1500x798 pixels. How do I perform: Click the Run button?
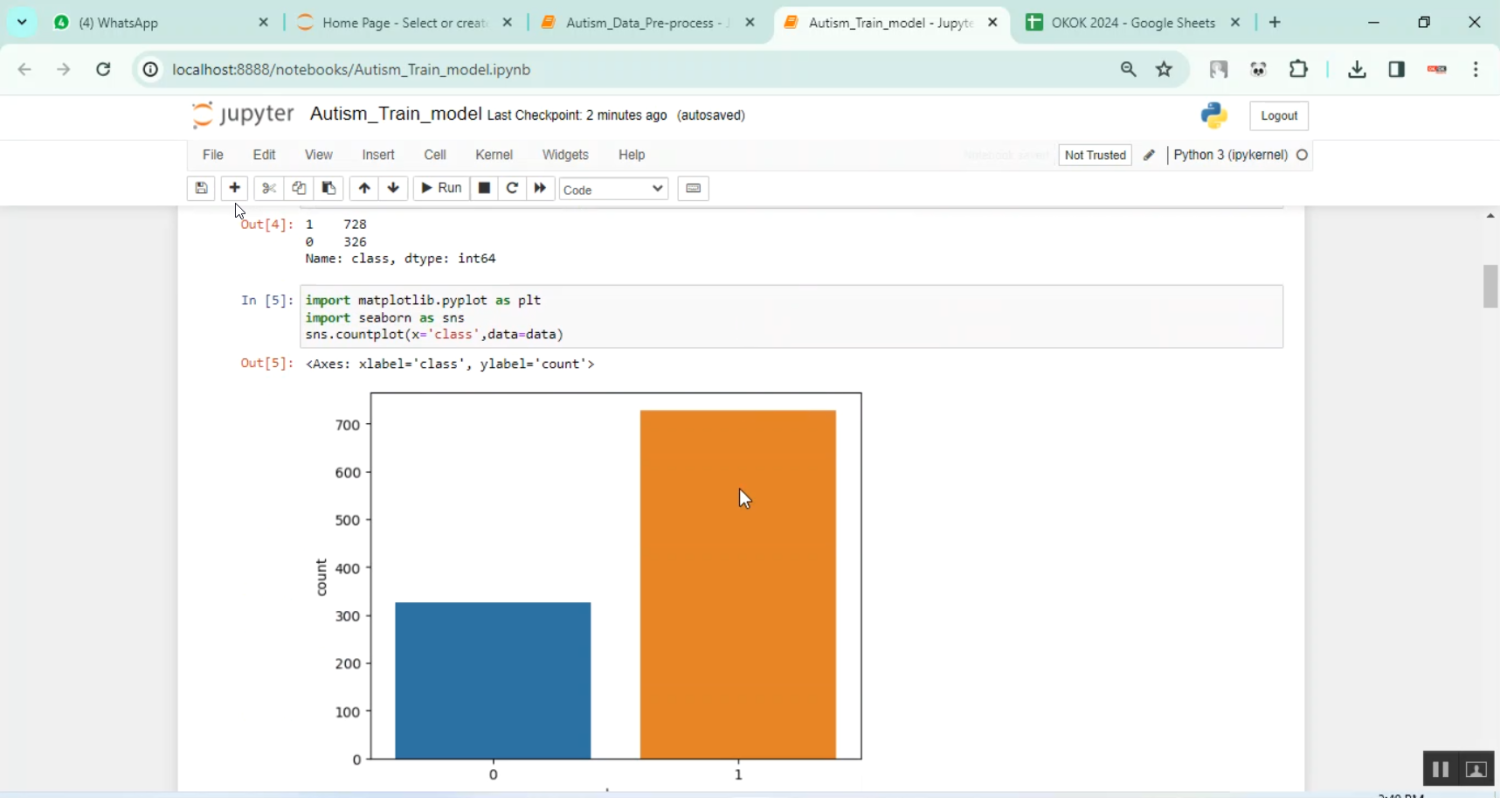pos(441,188)
